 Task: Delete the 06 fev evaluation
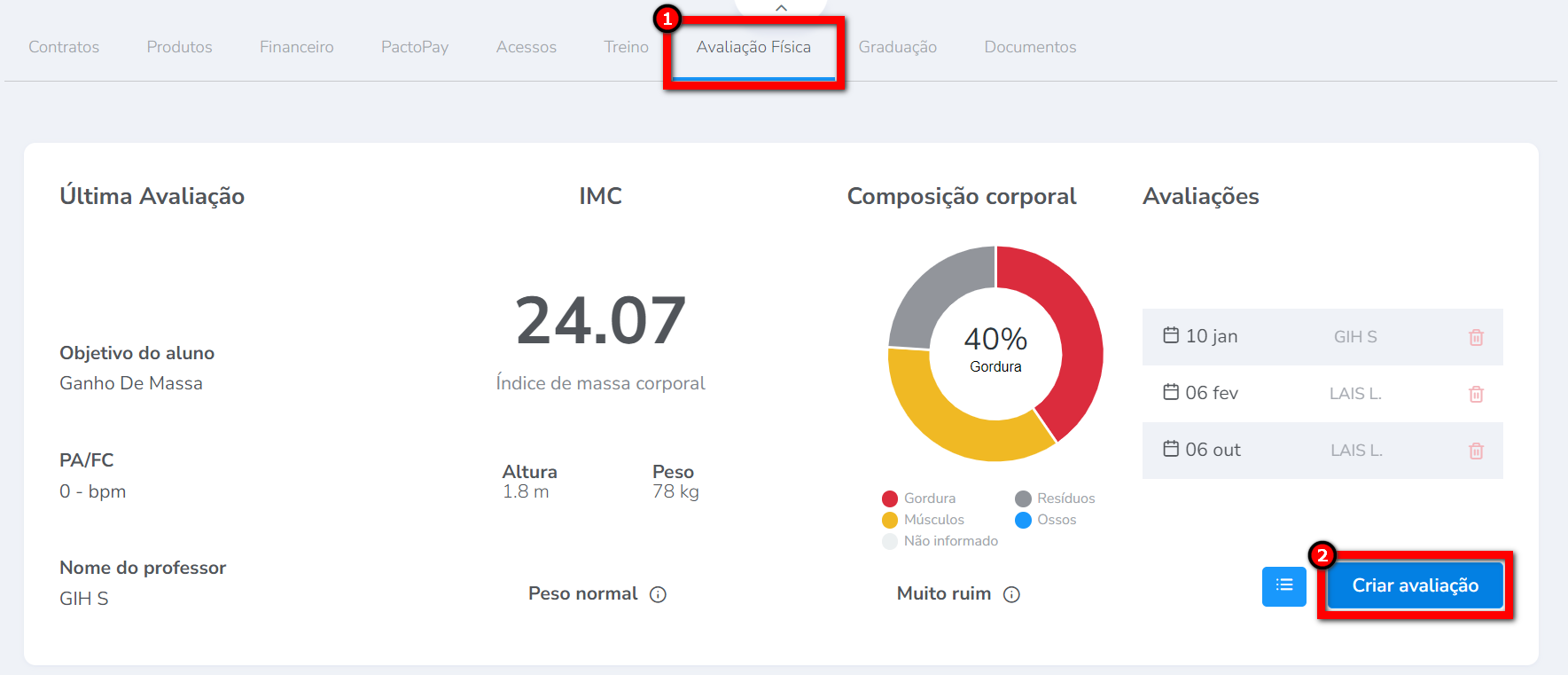click(x=1476, y=394)
